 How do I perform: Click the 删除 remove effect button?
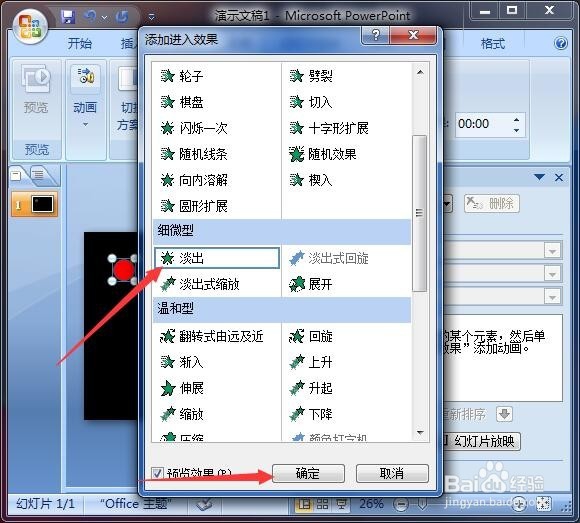coord(492,203)
